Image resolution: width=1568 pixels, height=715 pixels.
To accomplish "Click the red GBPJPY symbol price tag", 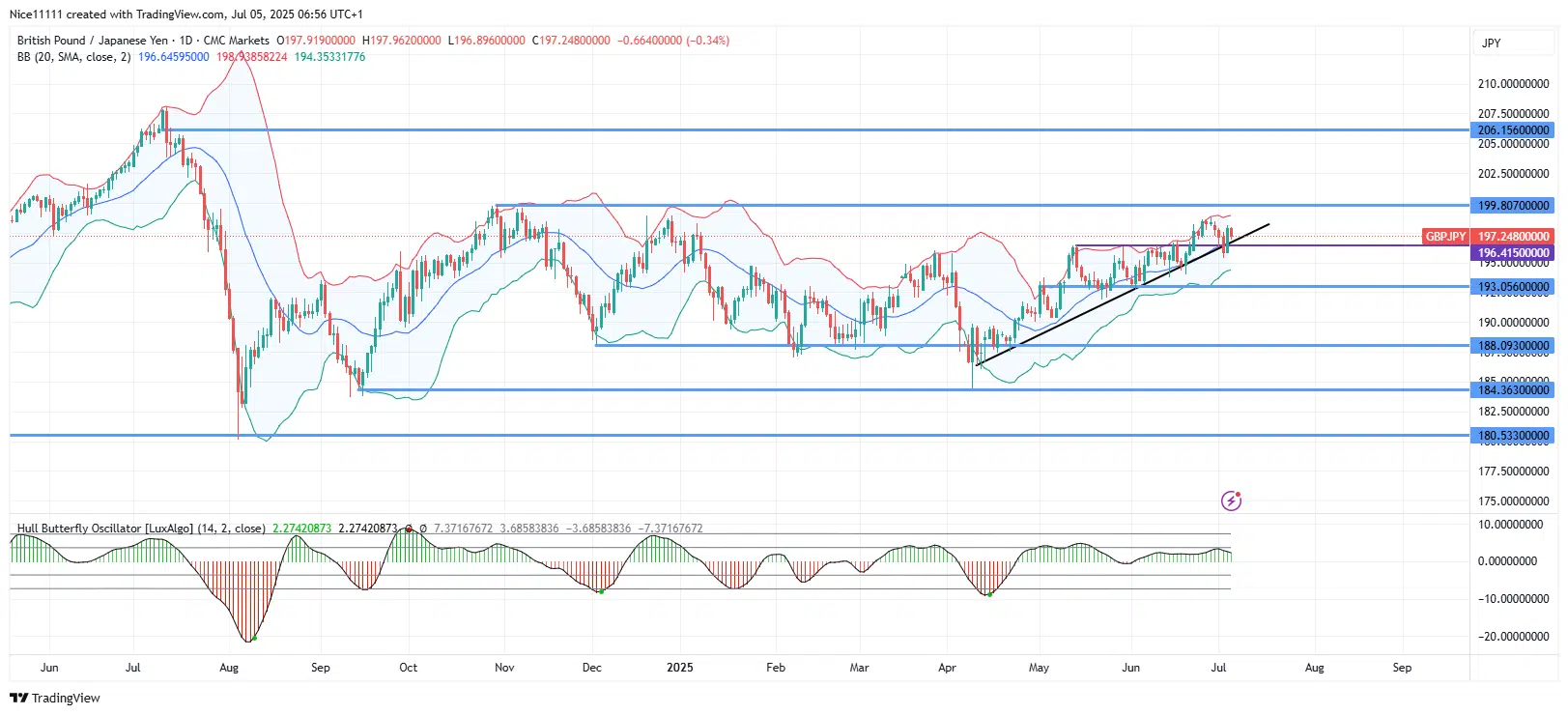I will point(1446,237).
